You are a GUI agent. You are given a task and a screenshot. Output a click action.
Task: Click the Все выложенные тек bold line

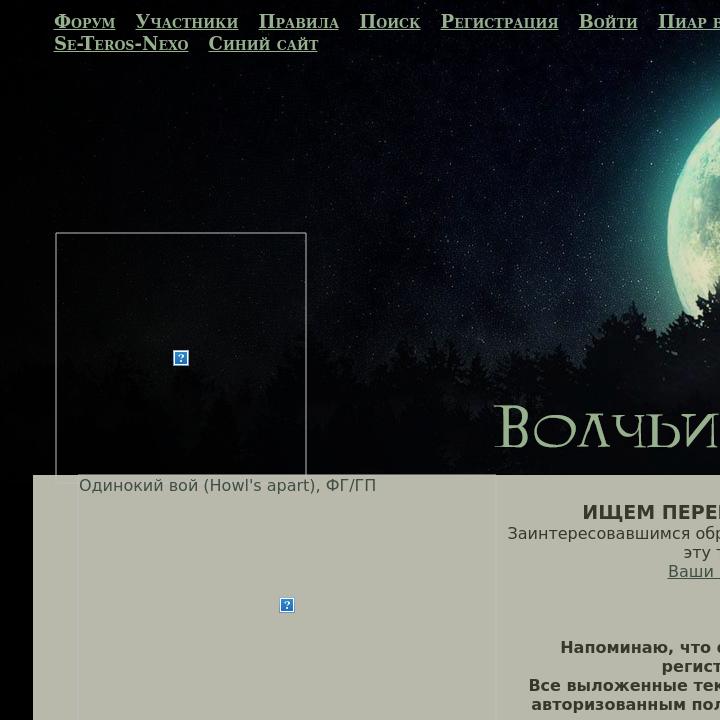[x=624, y=685]
